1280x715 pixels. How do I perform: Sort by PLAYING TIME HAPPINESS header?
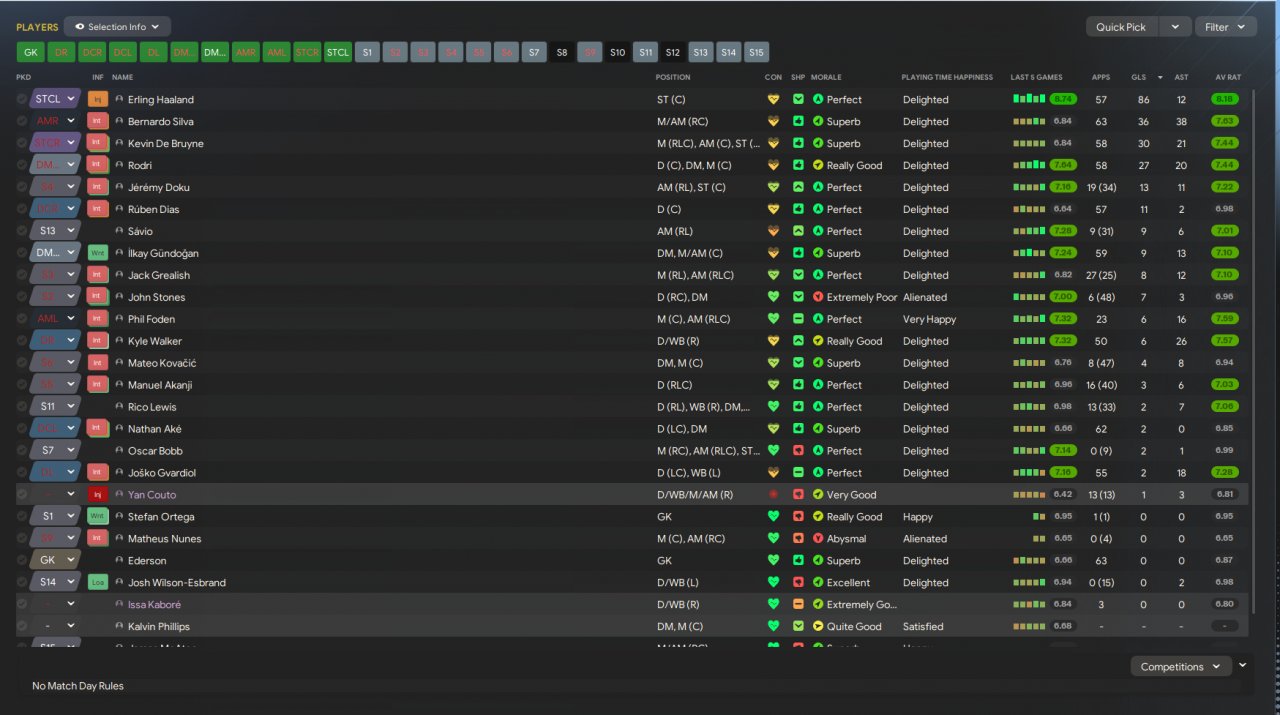947,77
